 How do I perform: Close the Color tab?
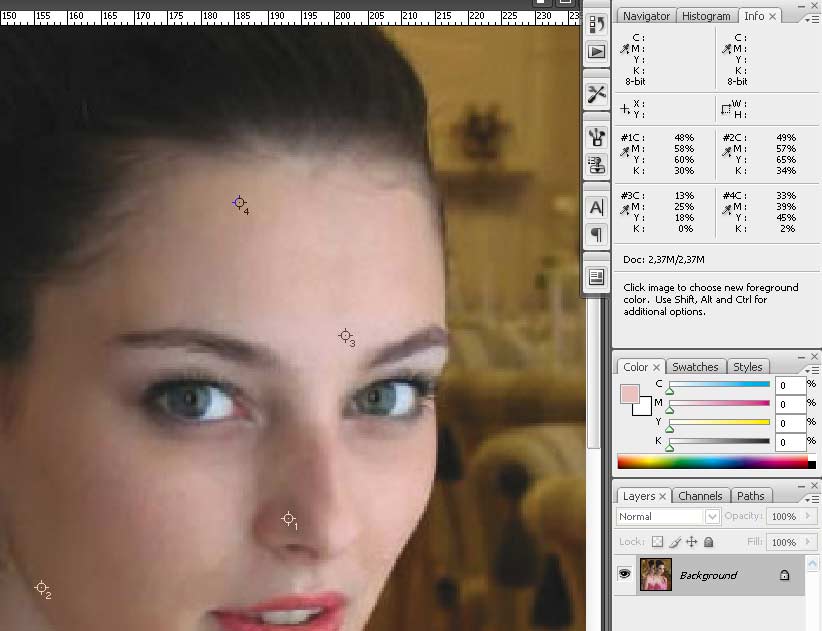click(656, 367)
